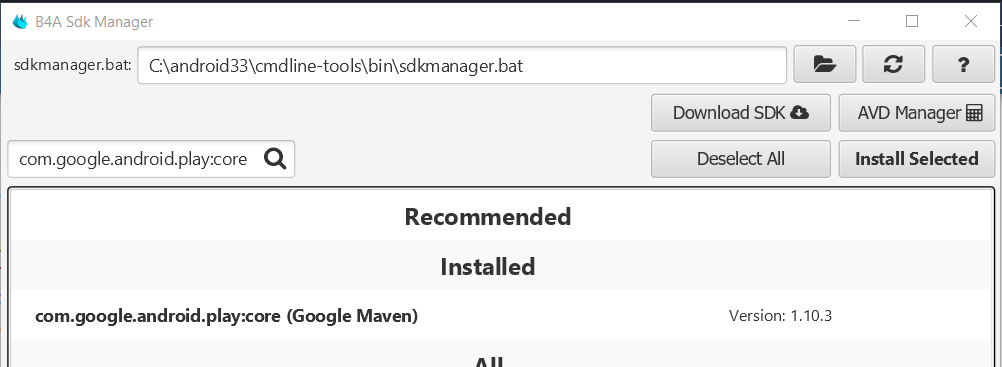Click the Download SDK button label

(728, 113)
